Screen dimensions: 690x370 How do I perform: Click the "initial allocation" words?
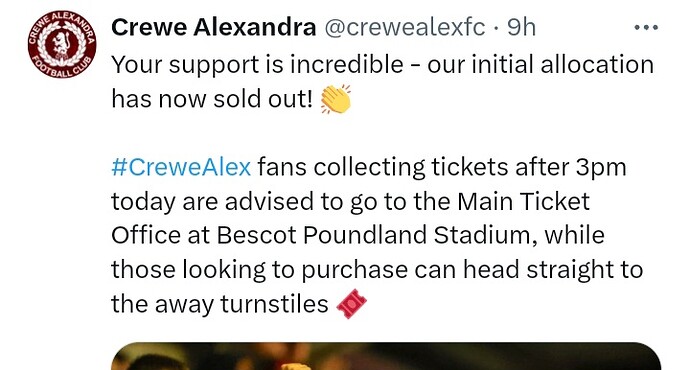(563, 65)
